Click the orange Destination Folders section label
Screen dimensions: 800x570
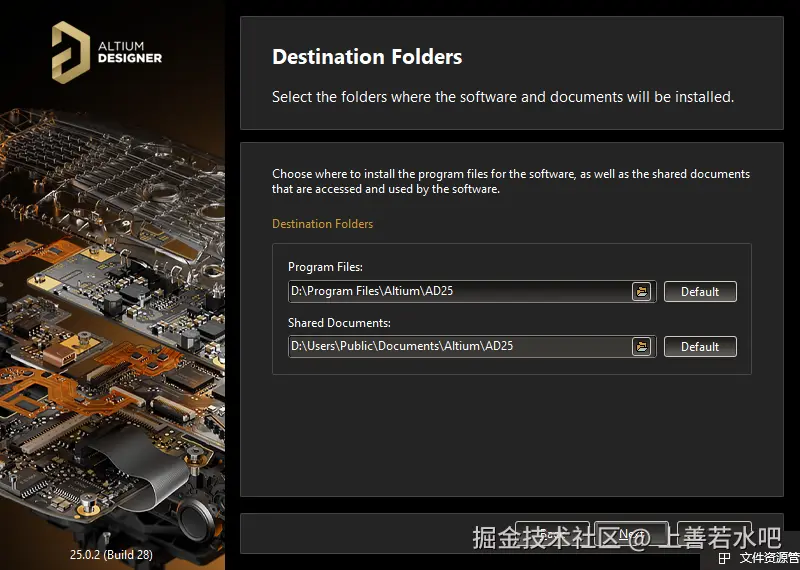[x=322, y=224]
